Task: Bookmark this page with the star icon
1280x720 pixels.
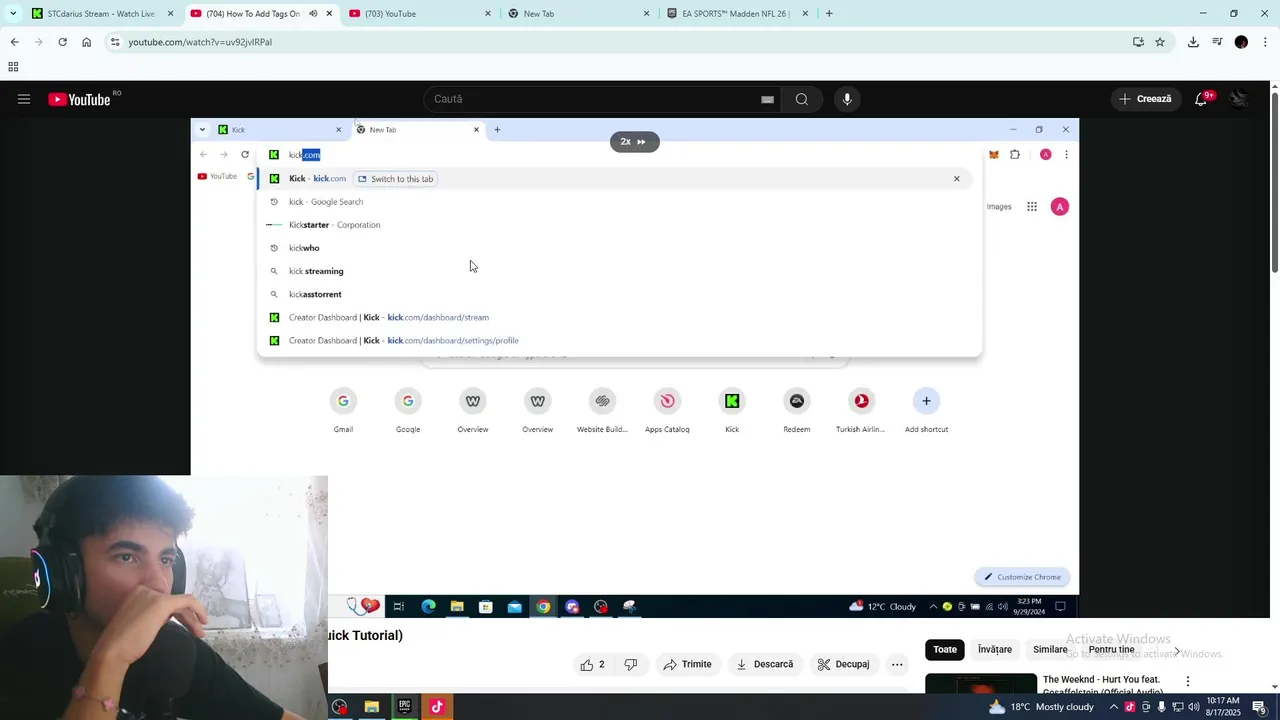Action: coord(1160,42)
